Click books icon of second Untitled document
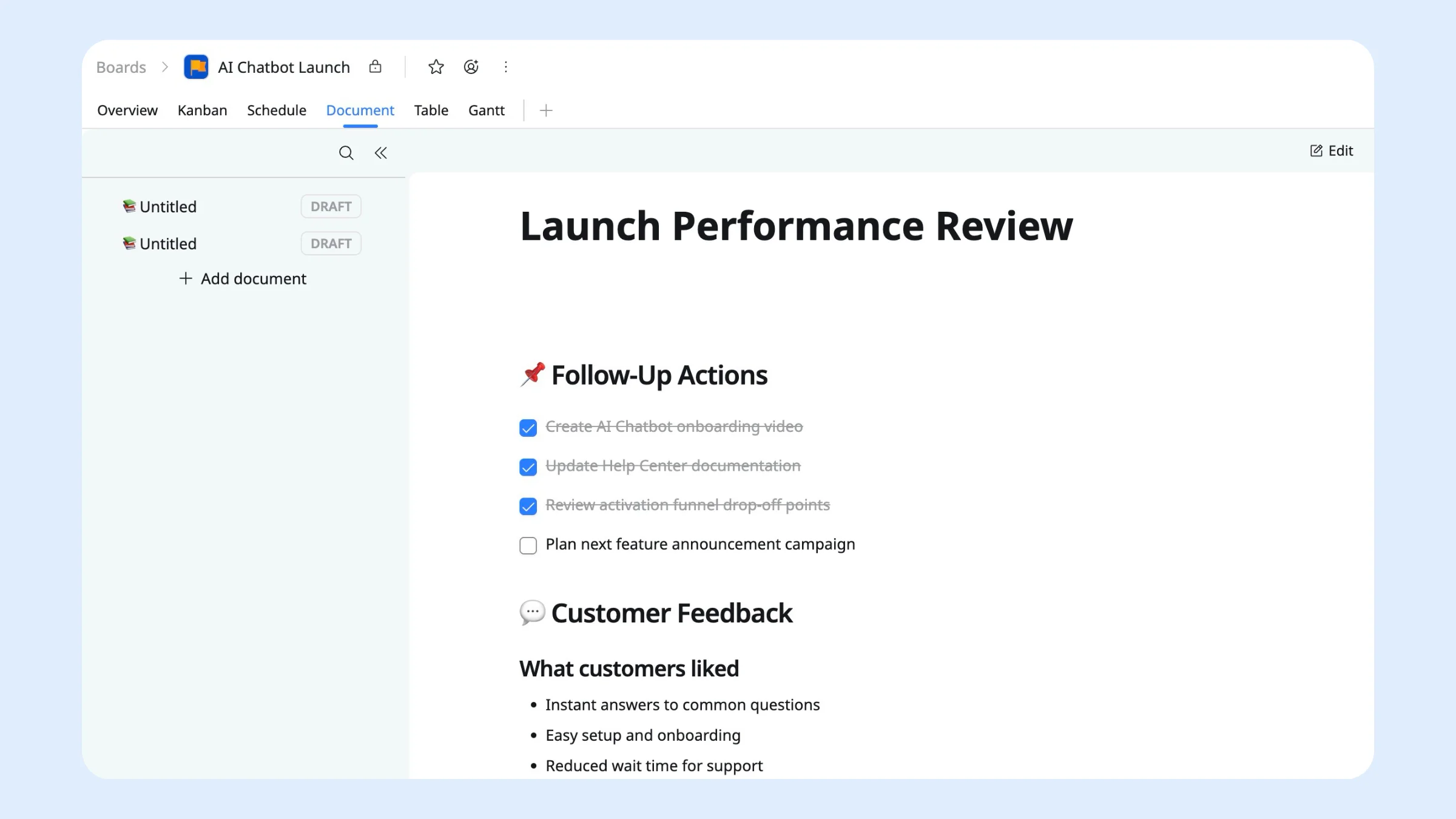1456x819 pixels. coord(129,243)
